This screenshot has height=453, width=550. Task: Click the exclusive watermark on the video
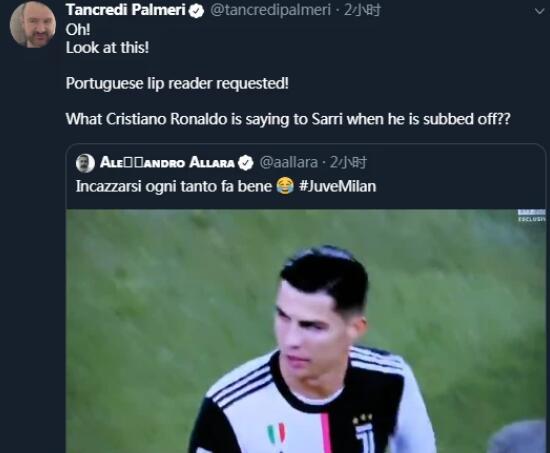pyautogui.click(x=531, y=215)
